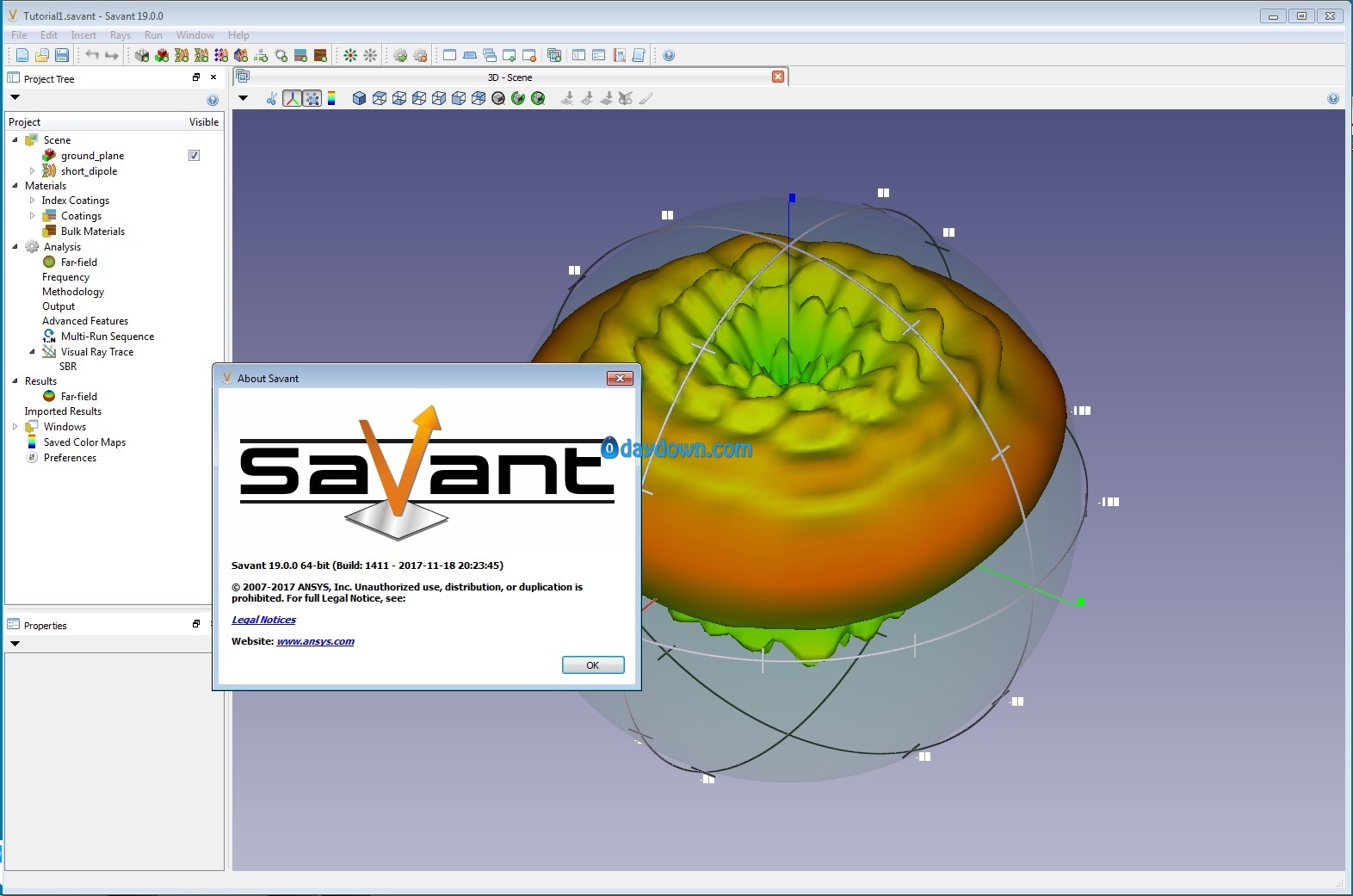Open the 3D Scene view dropdown arrow
Image resolution: width=1353 pixels, height=896 pixels.
coord(243,98)
